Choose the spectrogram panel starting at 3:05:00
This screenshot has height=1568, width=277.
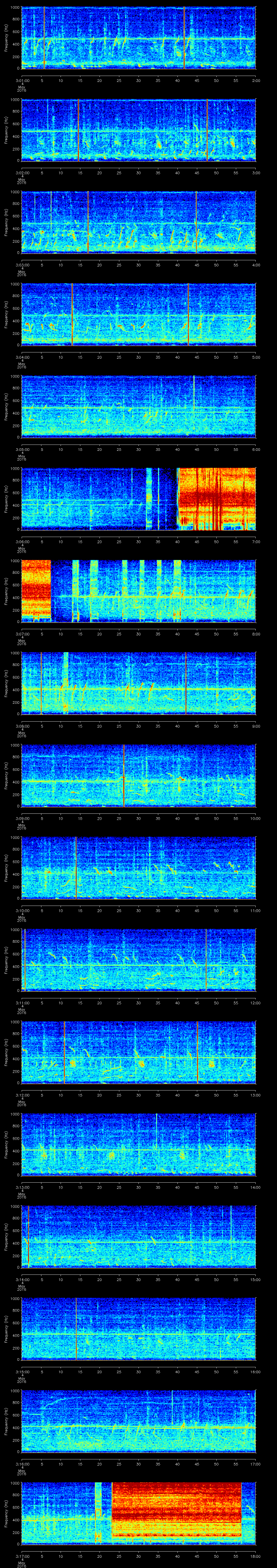139,407
